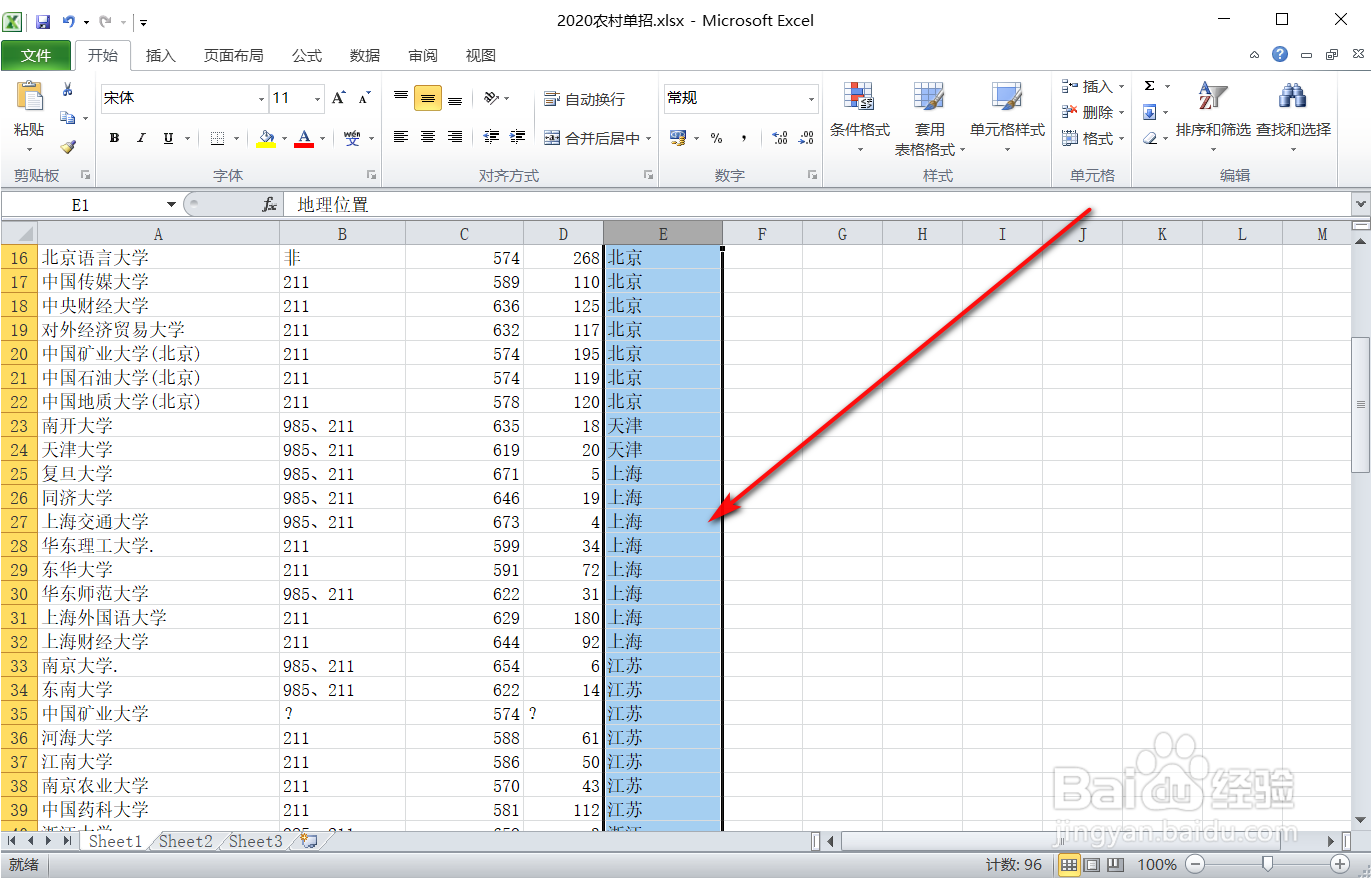The height and width of the screenshot is (879, 1372).
Task: Click the accounting number format icon
Action: pos(678,138)
